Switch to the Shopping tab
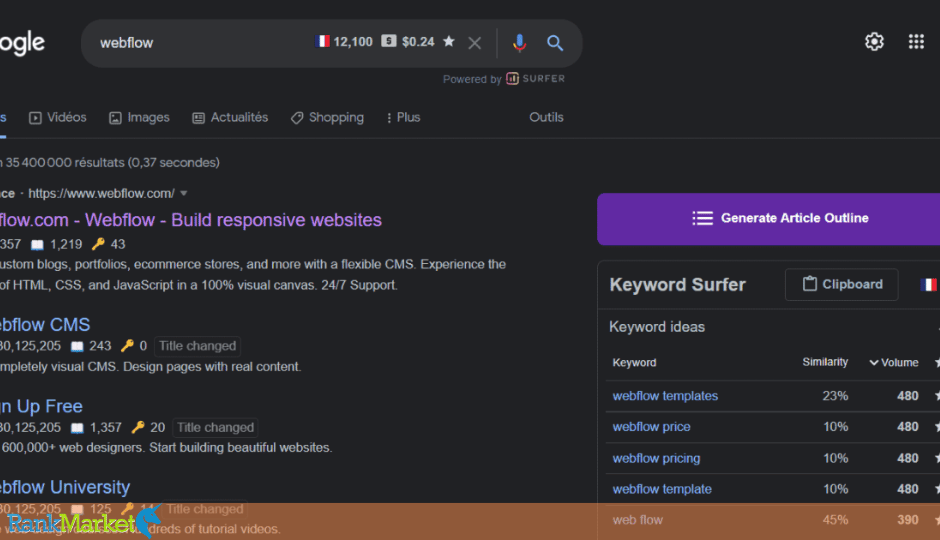The image size is (940, 540). pos(327,117)
